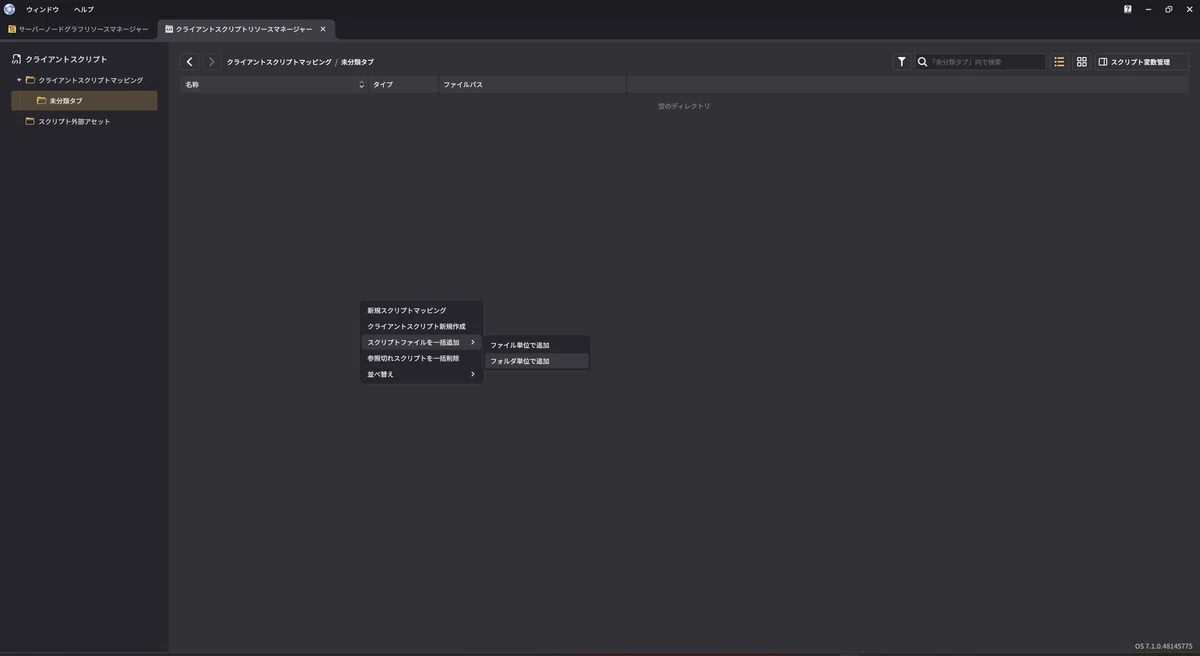Image resolution: width=1200 pixels, height=656 pixels.
Task: Close the クライアントスクリプトリソースマネージャー tab
Action: click(323, 29)
